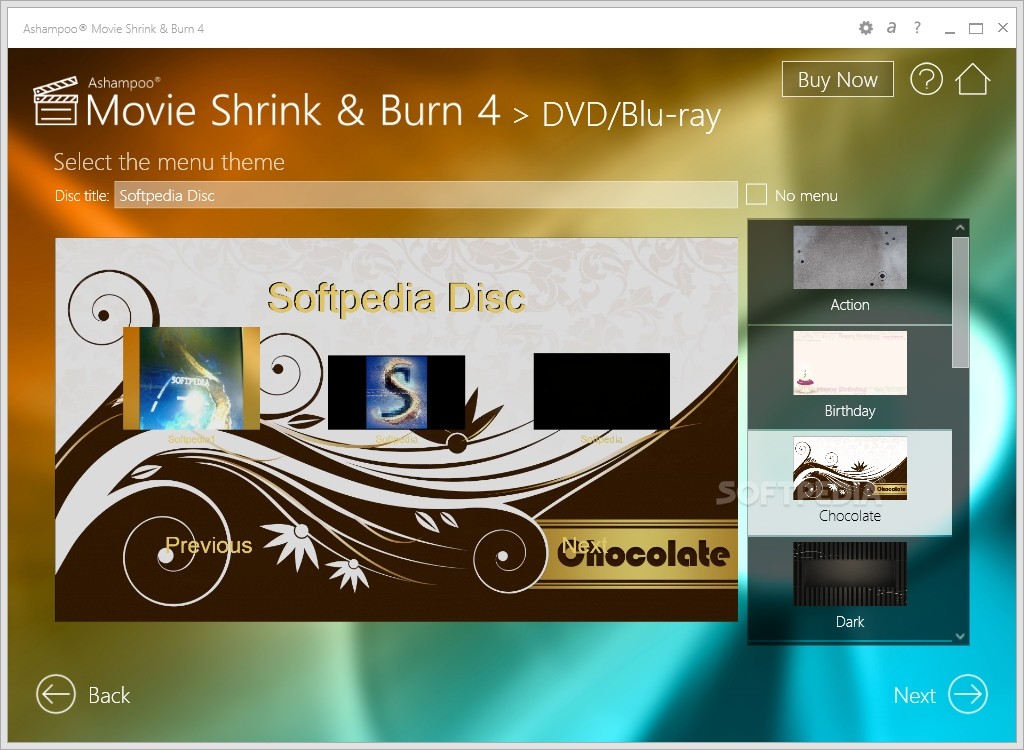
Task: Click the Softpedia Disc title in the preview
Action: (x=396, y=298)
